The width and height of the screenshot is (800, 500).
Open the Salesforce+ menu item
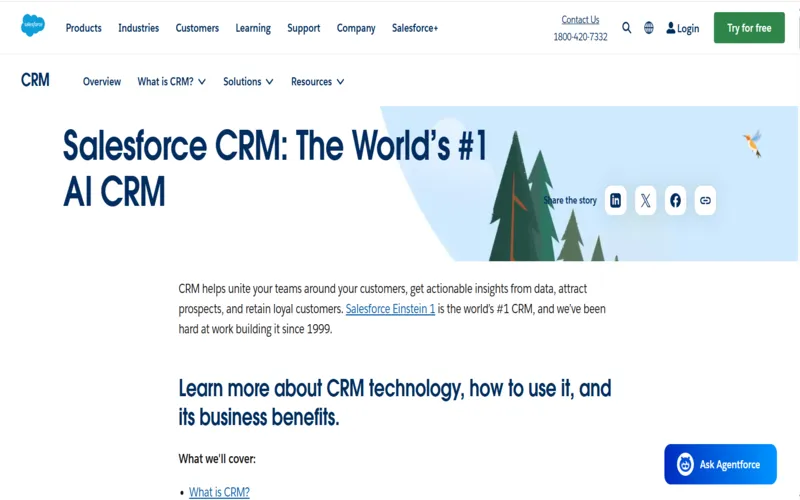pos(415,28)
